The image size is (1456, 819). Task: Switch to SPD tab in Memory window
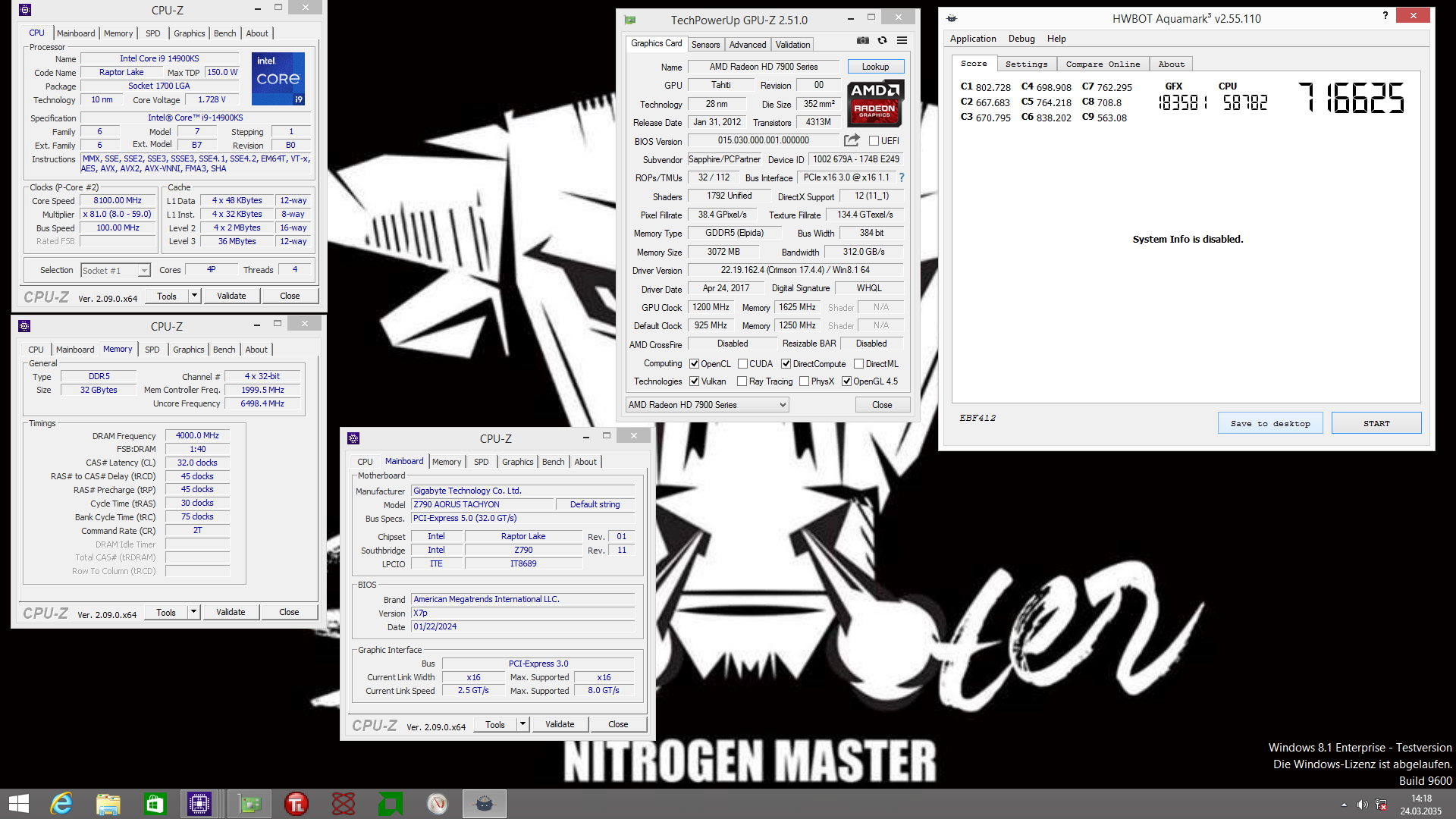click(152, 350)
